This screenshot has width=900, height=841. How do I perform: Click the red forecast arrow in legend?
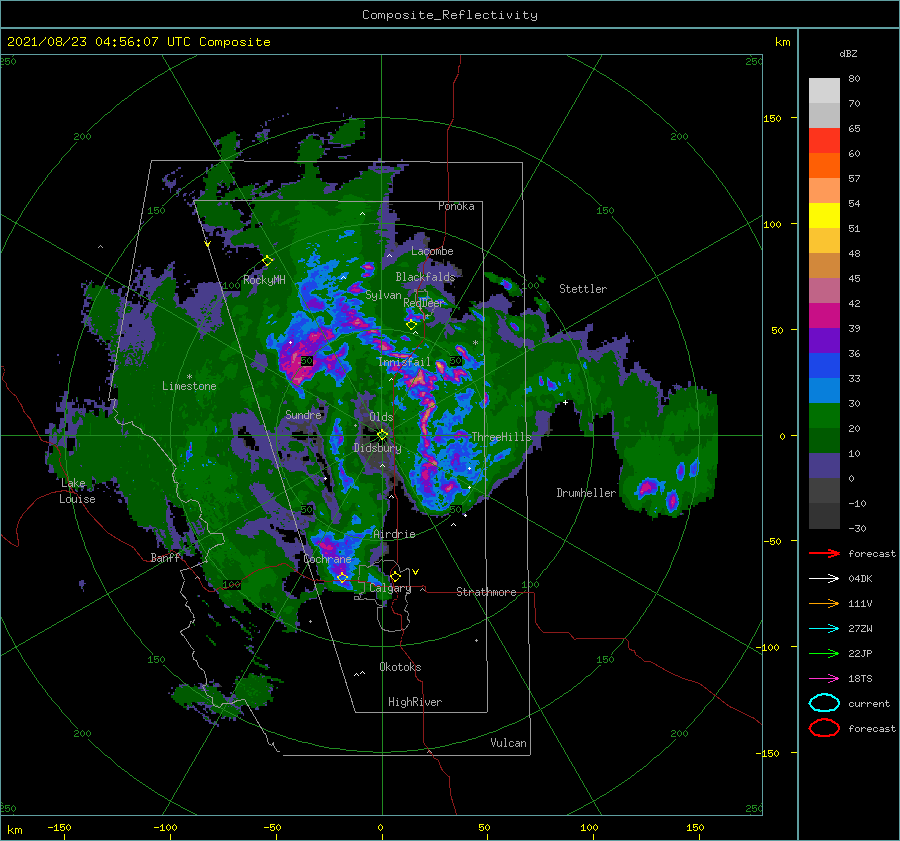(824, 553)
